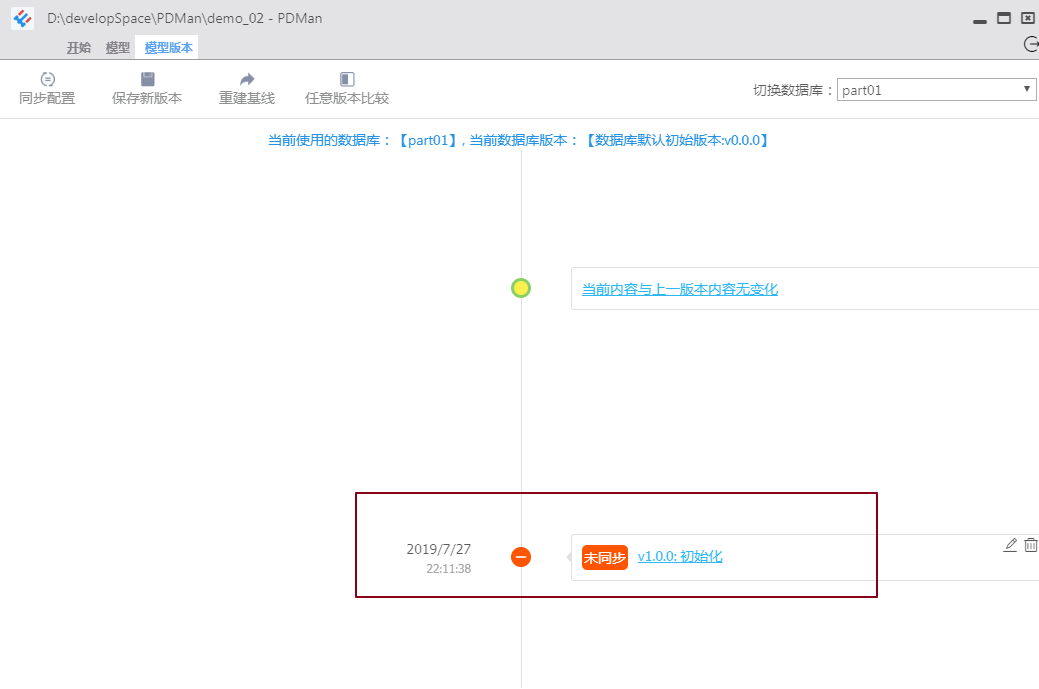
Task: Open the 当前内容与上一版本内容无变化 link
Action: click(x=680, y=290)
